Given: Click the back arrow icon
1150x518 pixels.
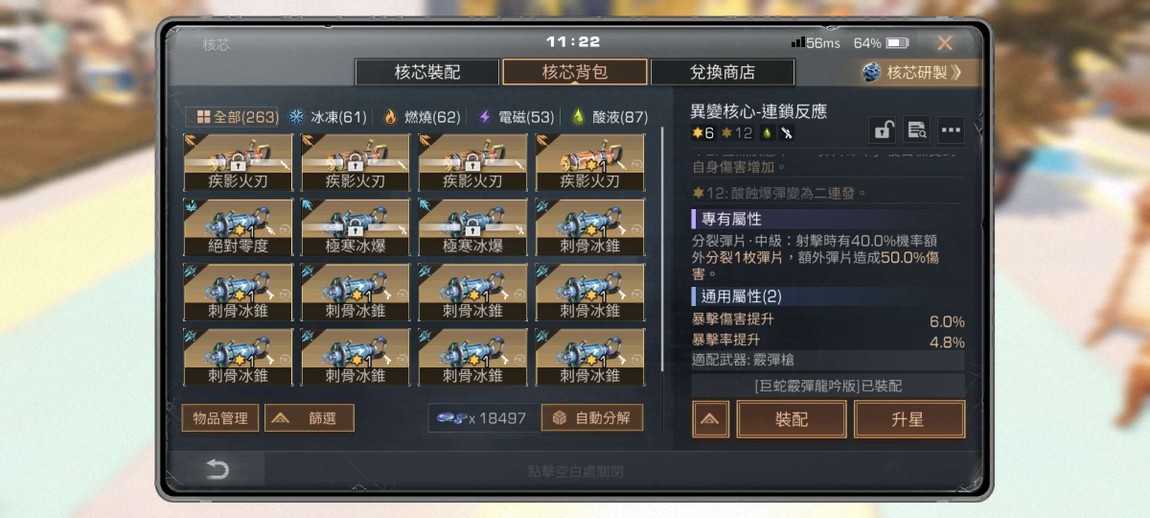Looking at the screenshot, I should [x=217, y=470].
